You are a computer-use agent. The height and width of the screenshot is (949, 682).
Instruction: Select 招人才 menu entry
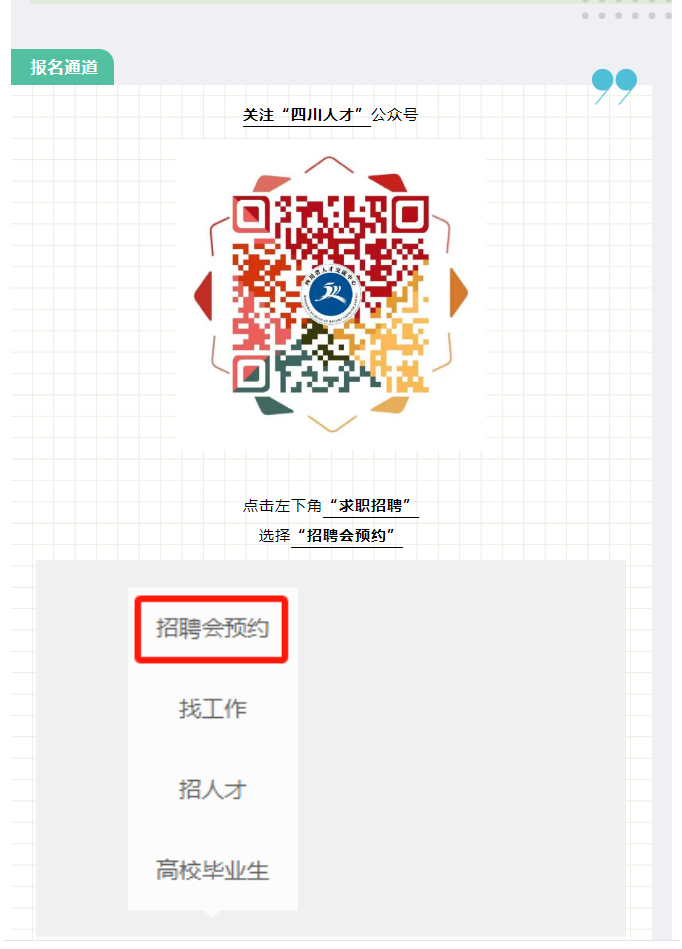[212, 789]
